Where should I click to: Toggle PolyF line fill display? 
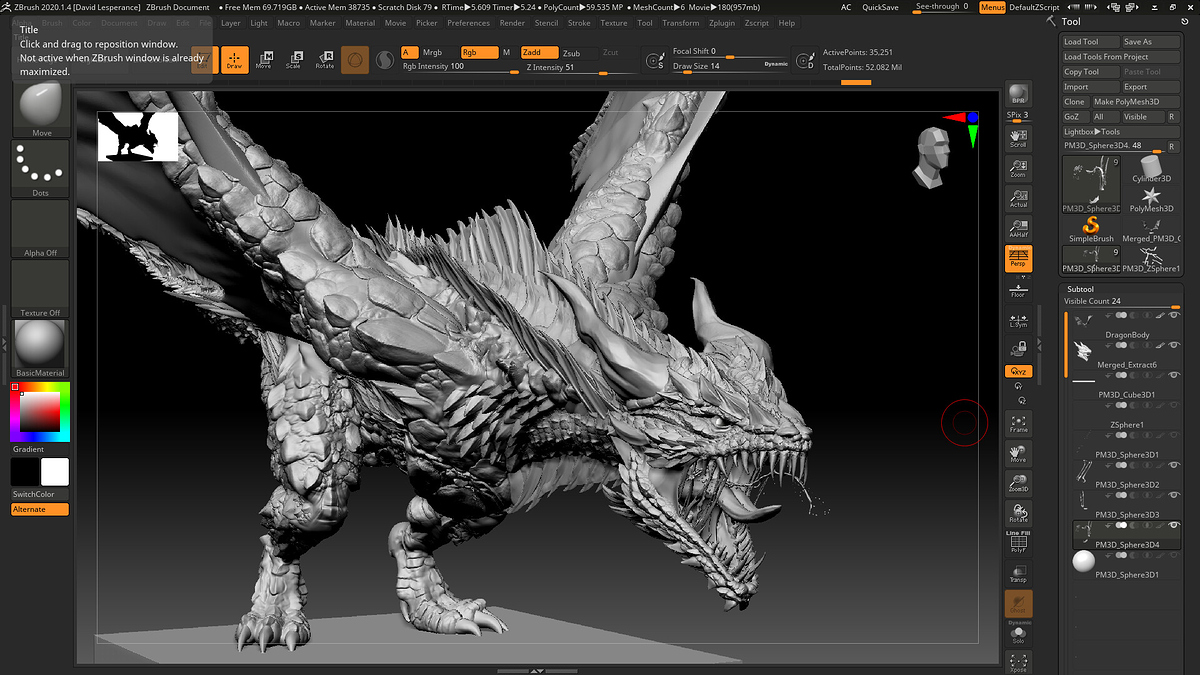[x=1018, y=543]
